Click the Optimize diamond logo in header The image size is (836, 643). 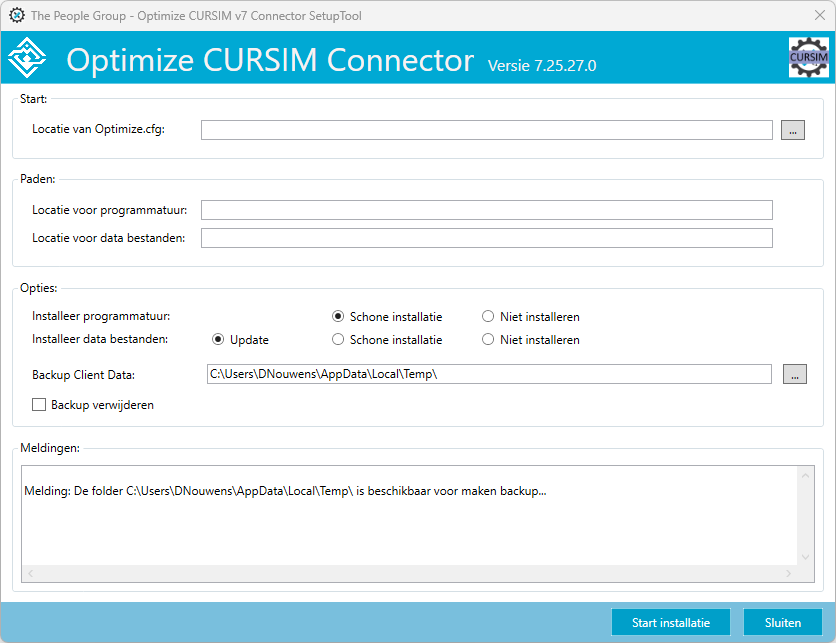pos(27,58)
